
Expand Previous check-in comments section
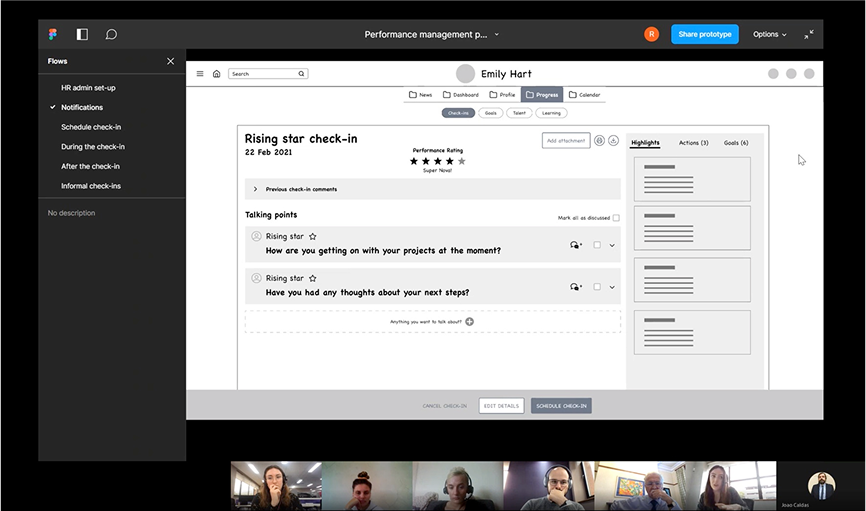[x=256, y=189]
